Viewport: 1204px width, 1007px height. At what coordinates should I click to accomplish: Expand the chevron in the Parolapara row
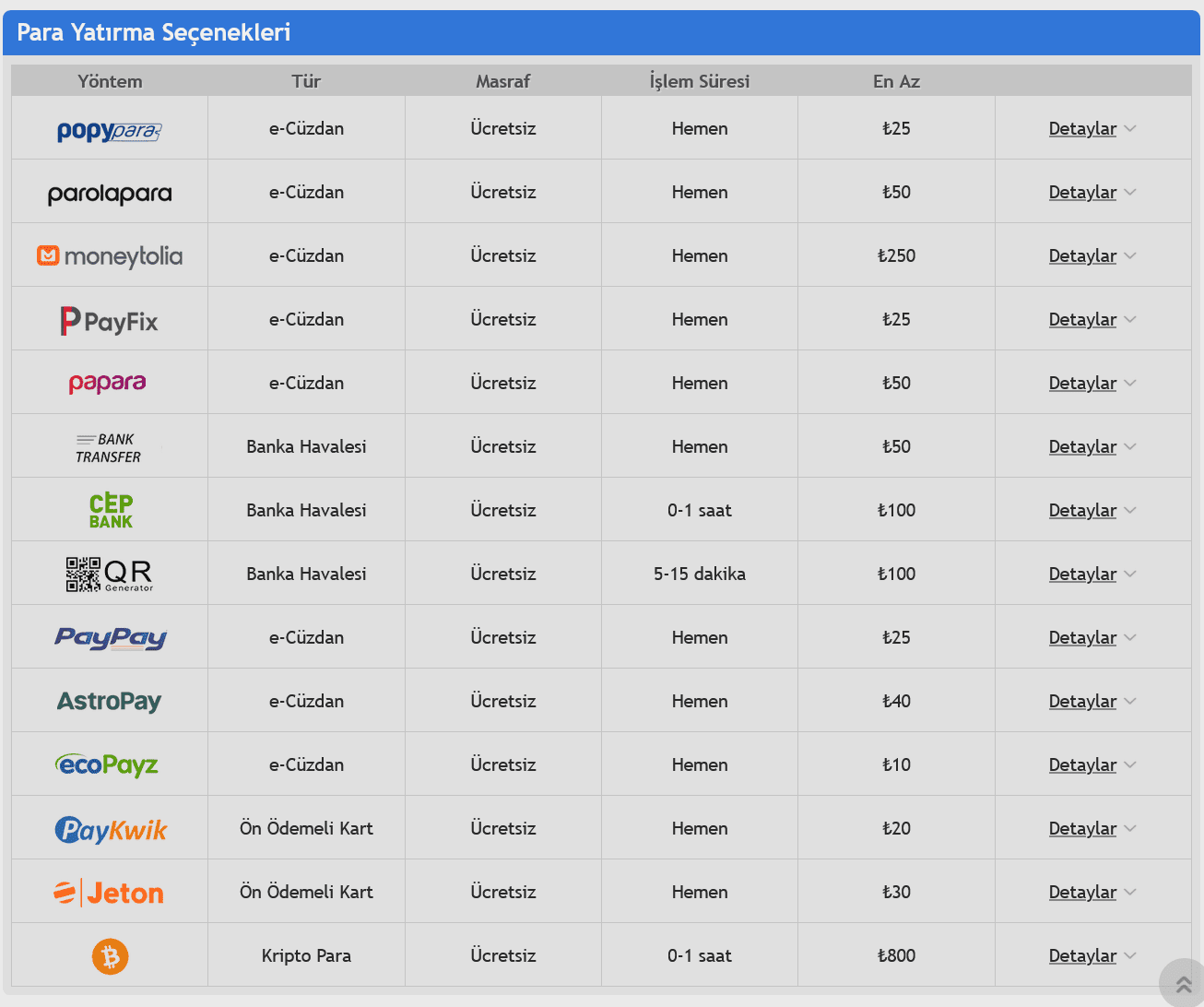point(1130,193)
